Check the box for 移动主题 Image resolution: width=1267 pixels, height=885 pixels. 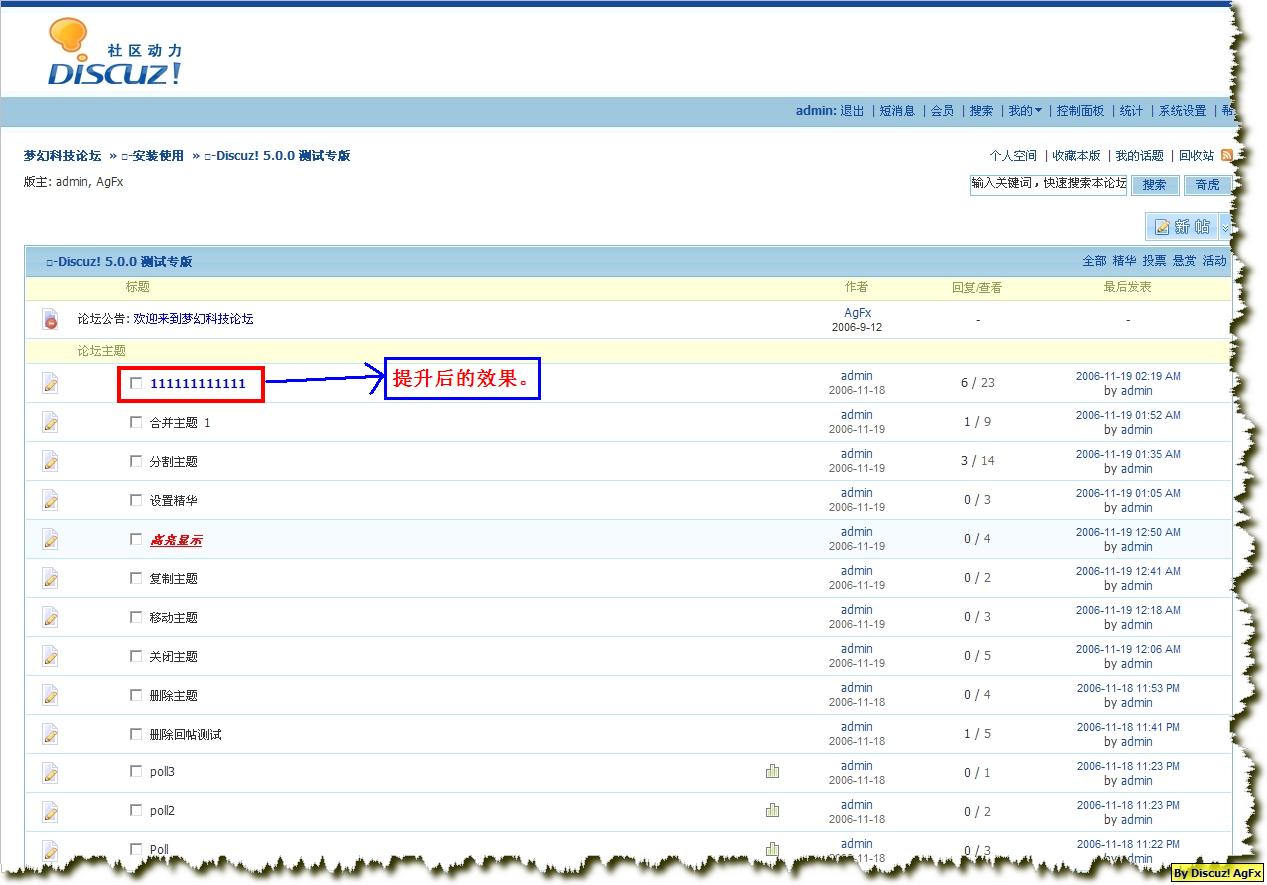click(x=136, y=616)
